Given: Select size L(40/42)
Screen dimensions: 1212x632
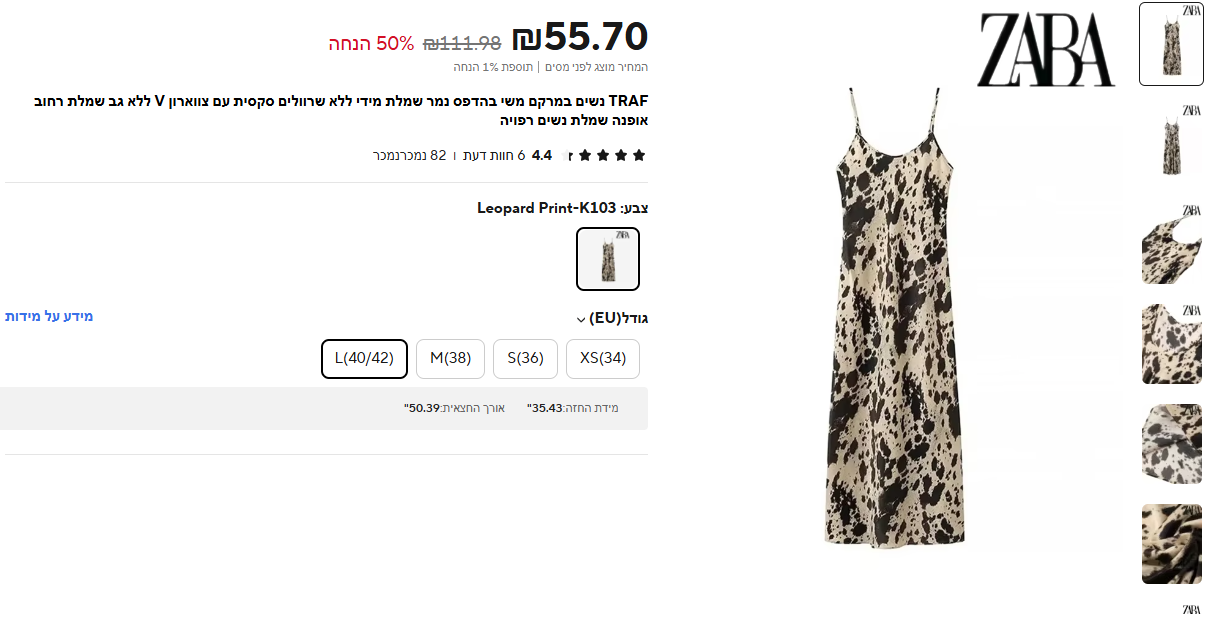Looking at the screenshot, I should point(364,359).
